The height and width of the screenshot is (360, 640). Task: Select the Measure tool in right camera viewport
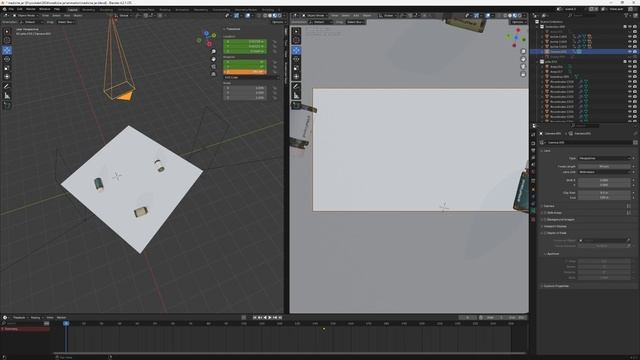(296, 96)
